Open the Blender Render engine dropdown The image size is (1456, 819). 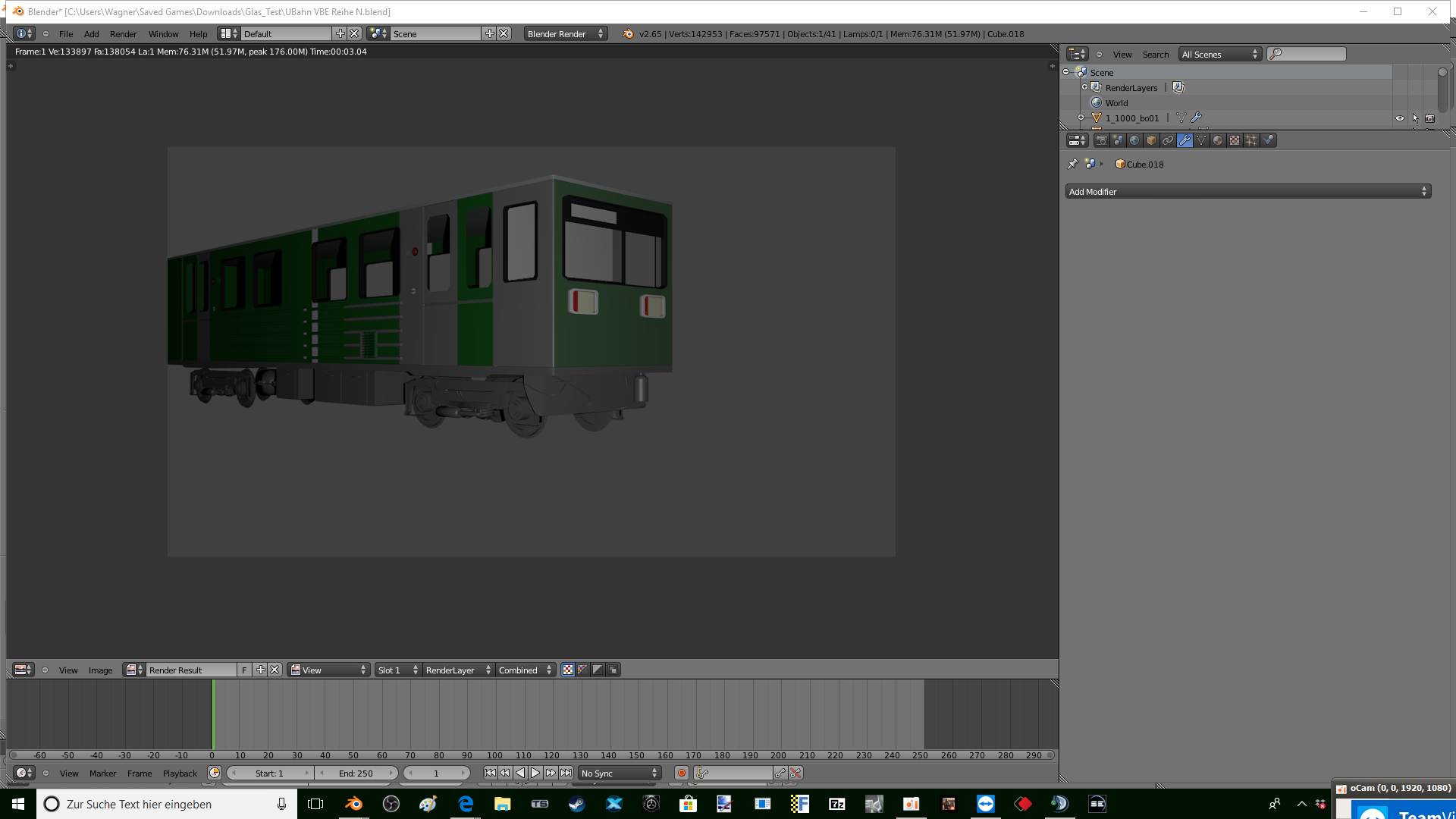(565, 34)
